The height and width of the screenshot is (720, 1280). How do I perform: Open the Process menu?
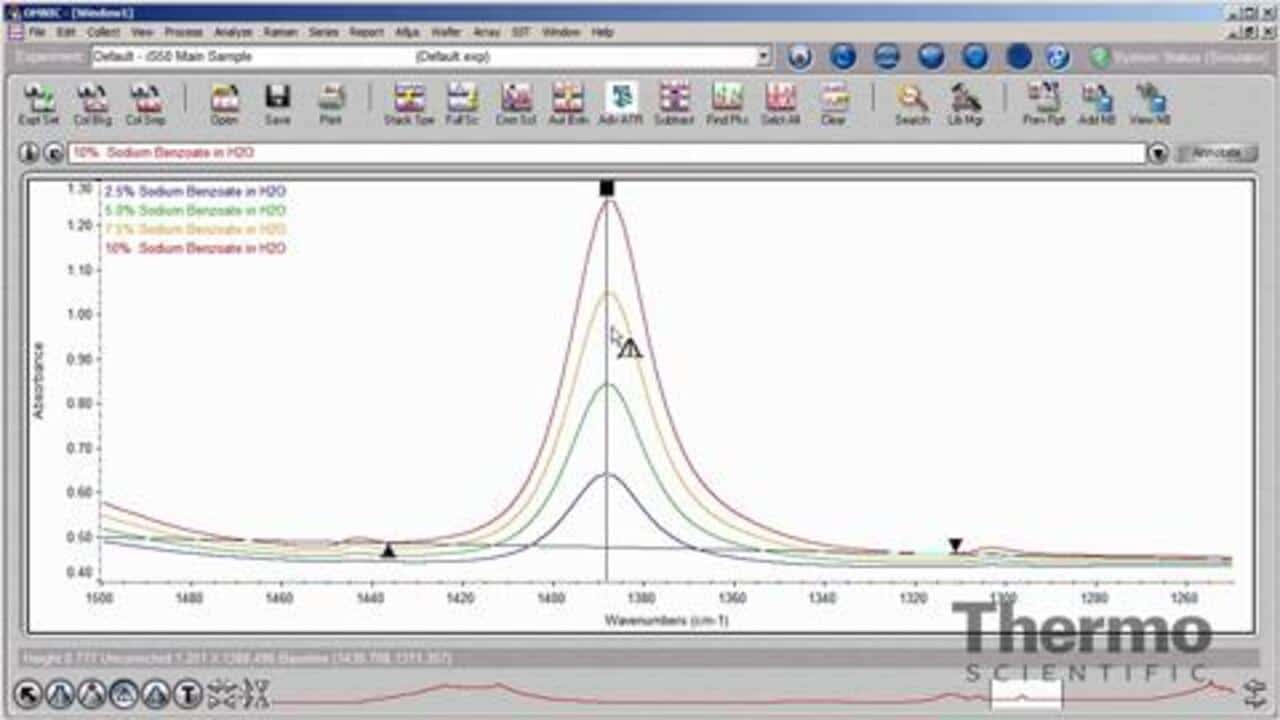[x=183, y=32]
